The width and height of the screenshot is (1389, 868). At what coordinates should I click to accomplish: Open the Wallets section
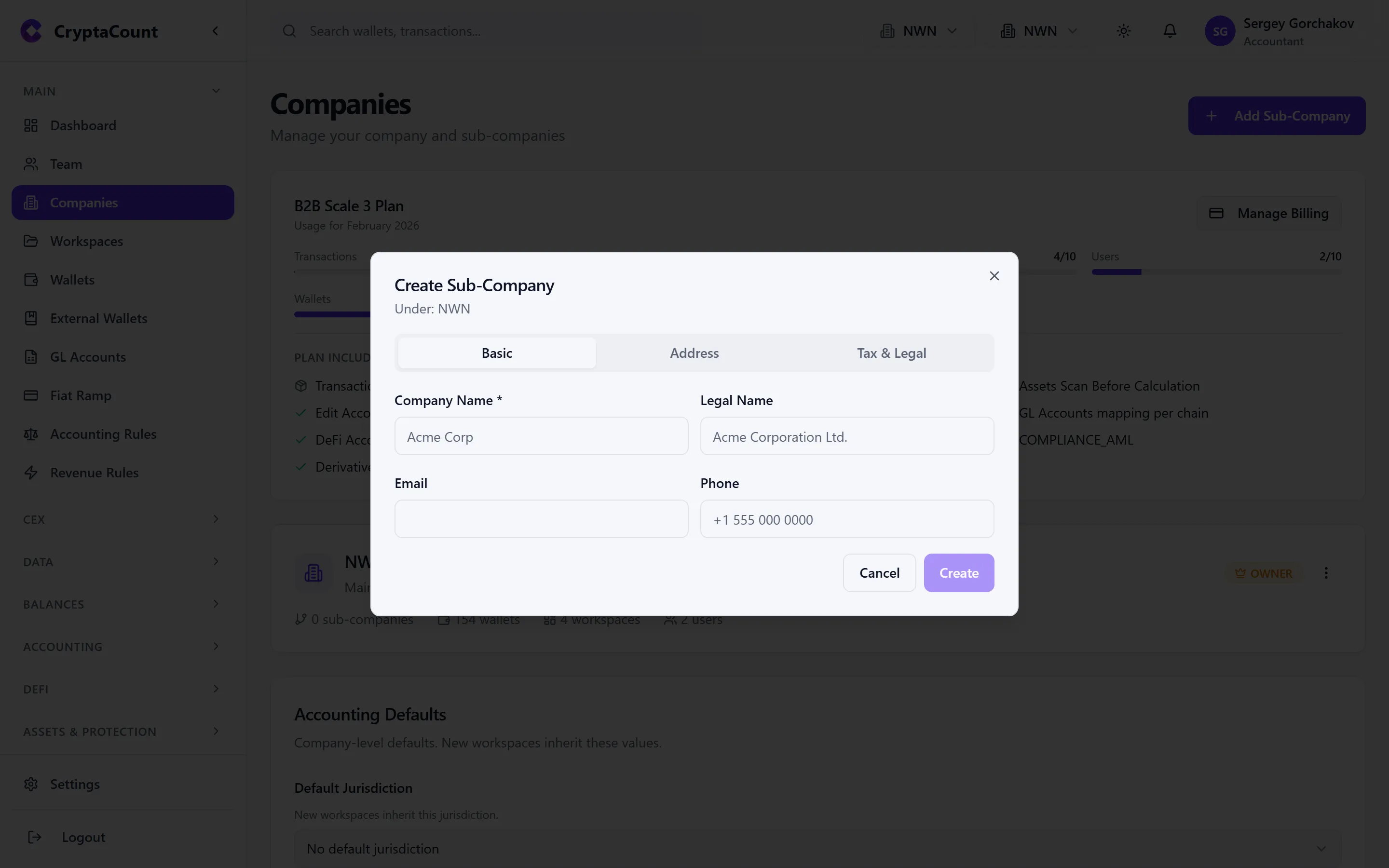click(71, 280)
